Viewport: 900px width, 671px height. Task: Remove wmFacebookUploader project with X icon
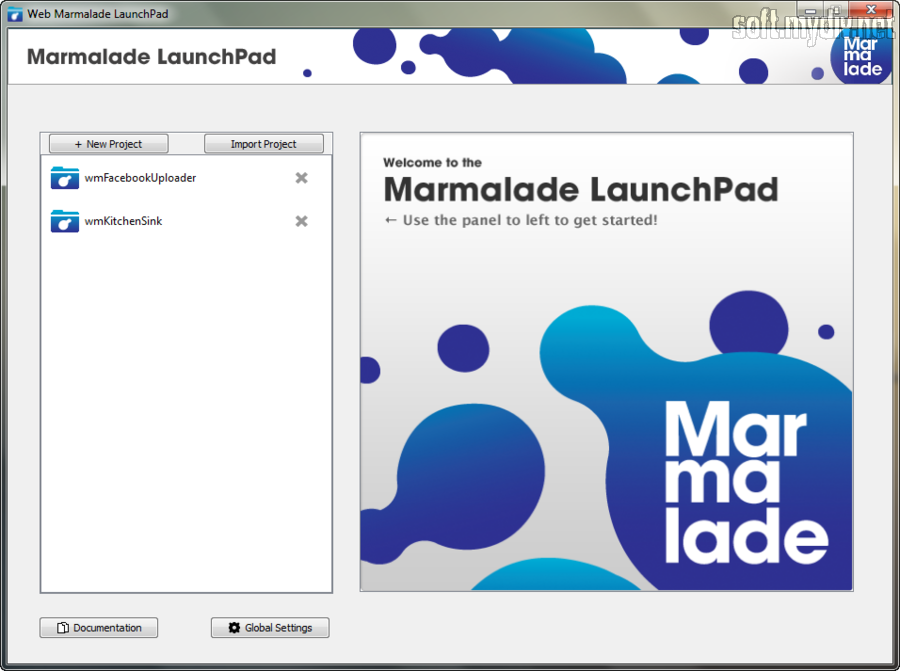coord(301,178)
